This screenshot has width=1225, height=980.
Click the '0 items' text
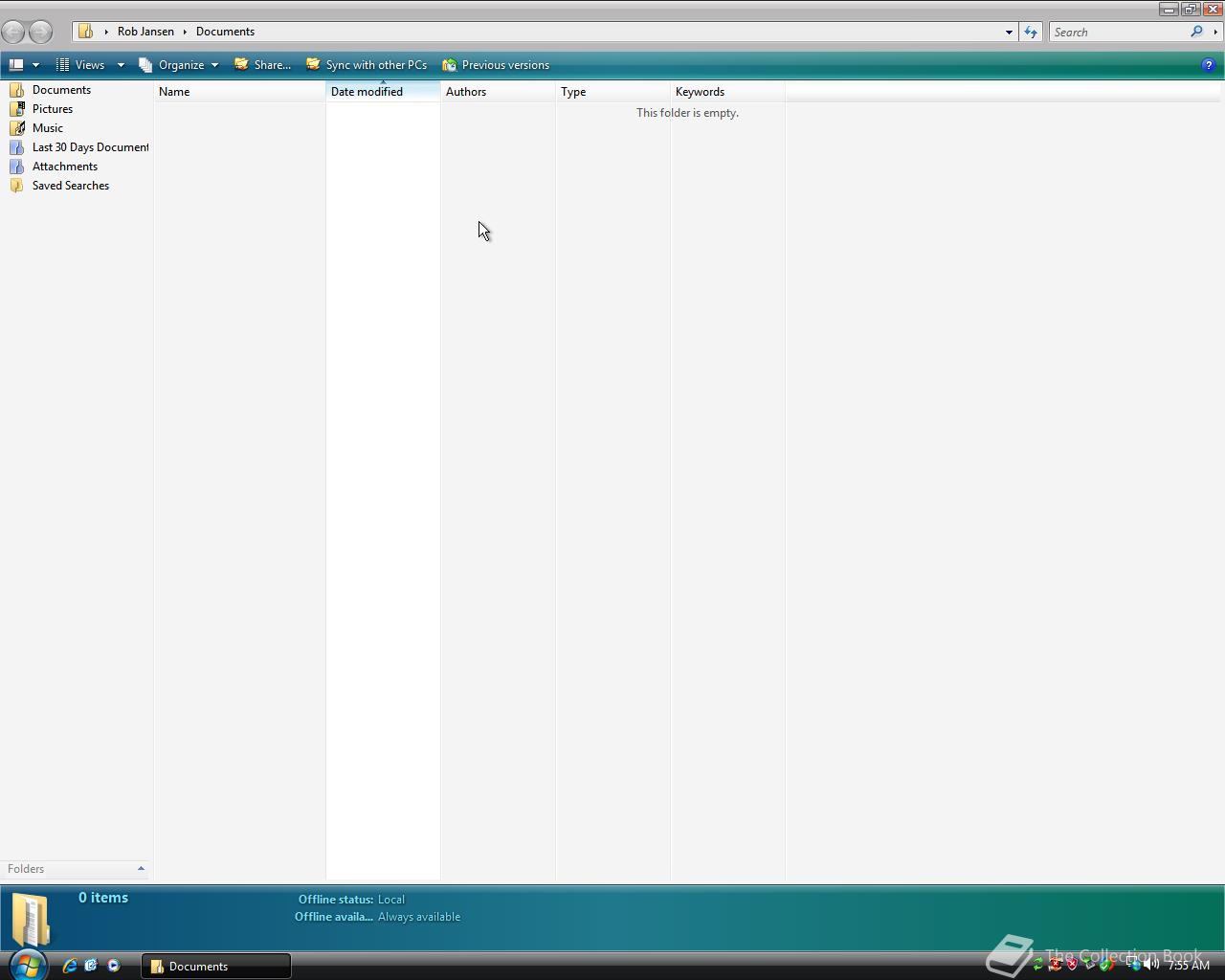click(103, 898)
